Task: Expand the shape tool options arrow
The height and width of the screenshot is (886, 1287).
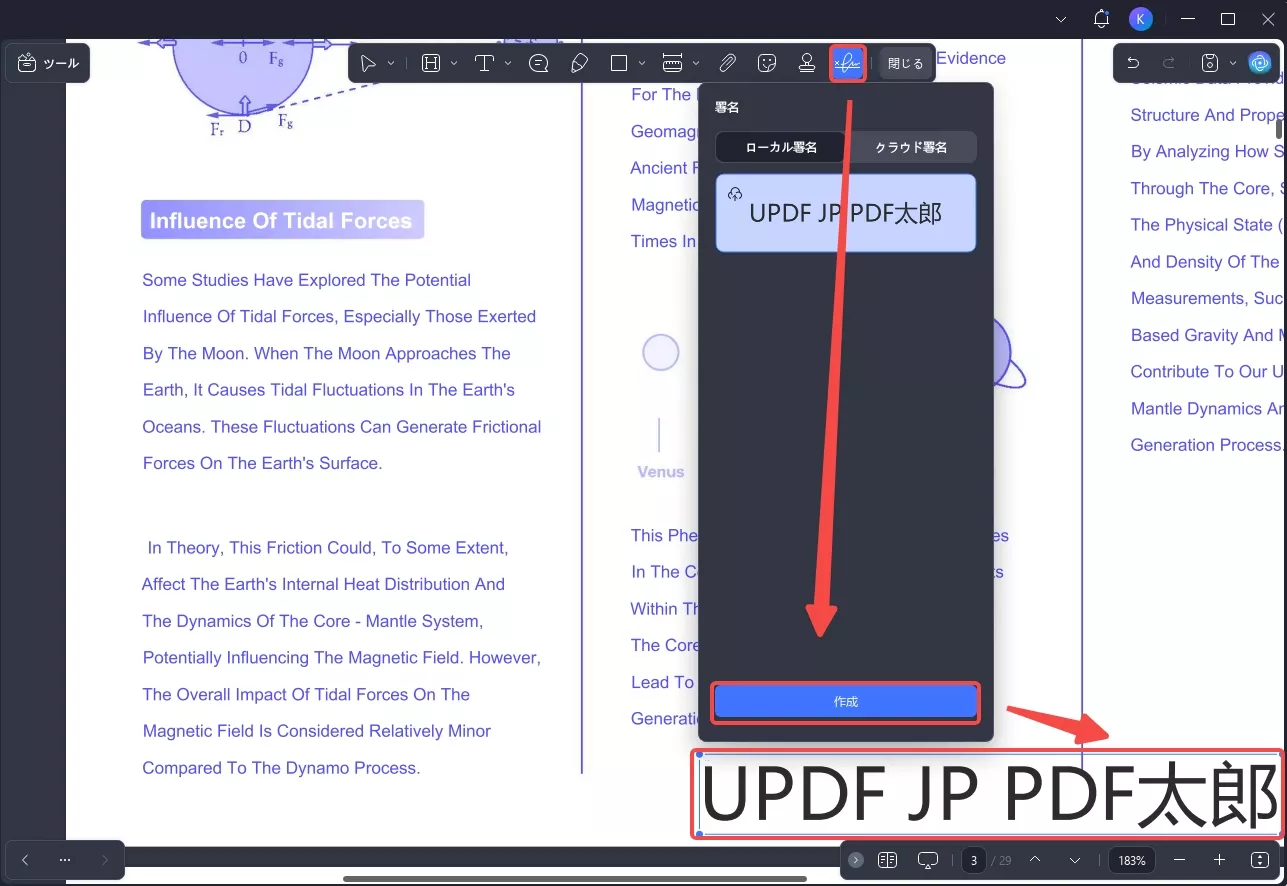Action: 642,64
